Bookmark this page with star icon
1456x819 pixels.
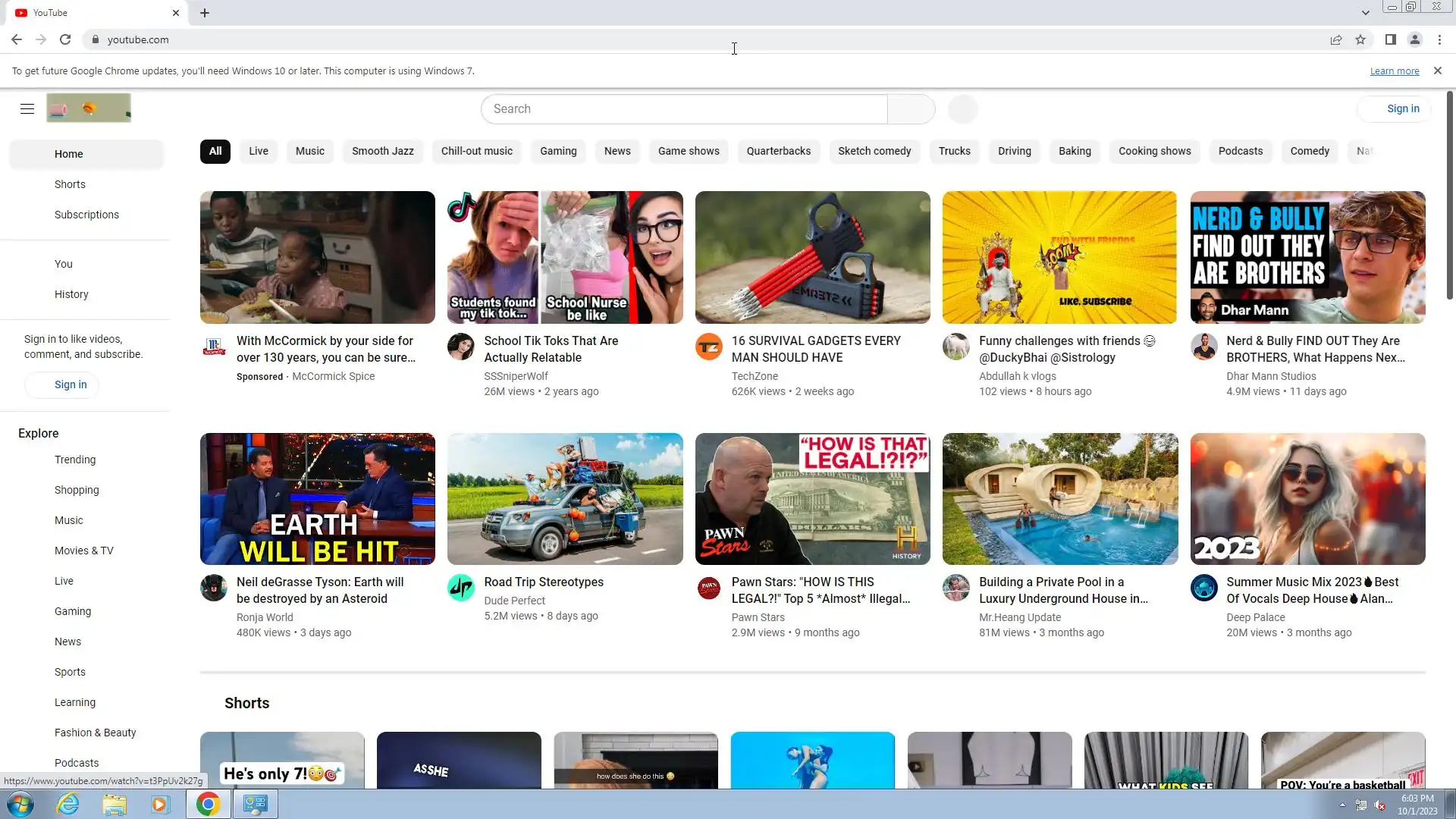[1360, 39]
